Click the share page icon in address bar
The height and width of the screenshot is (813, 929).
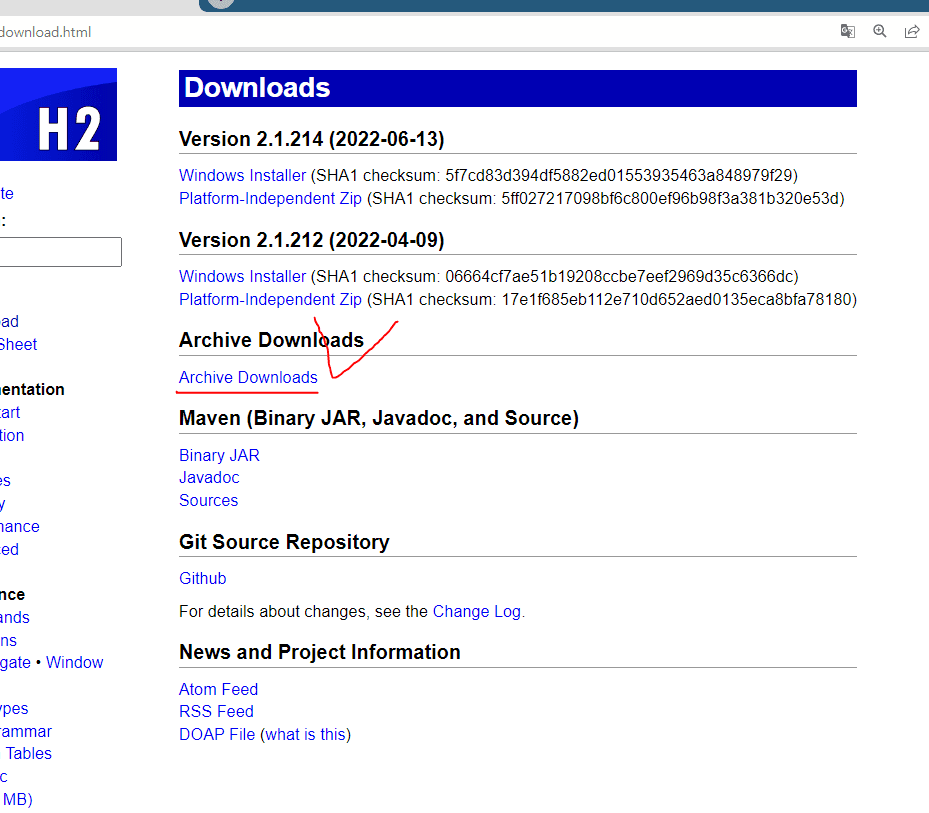[x=912, y=31]
